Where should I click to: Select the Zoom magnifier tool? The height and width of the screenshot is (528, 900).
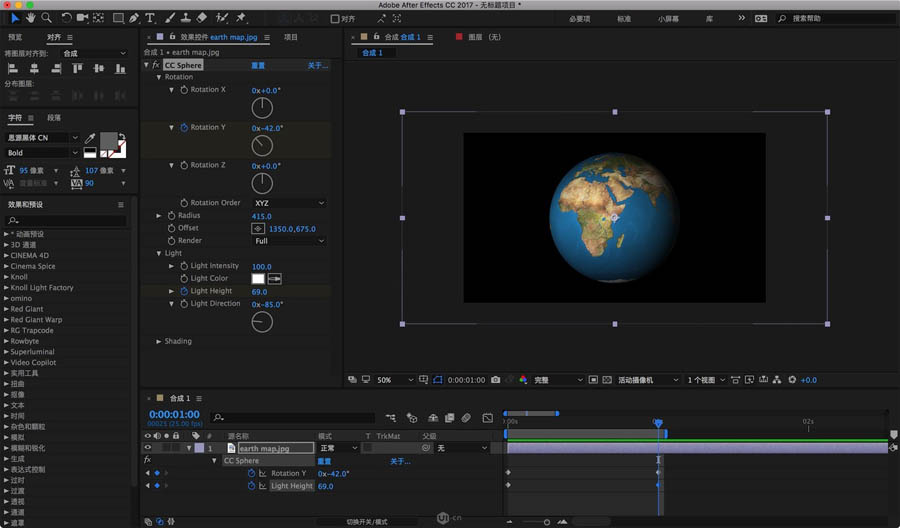coord(46,18)
